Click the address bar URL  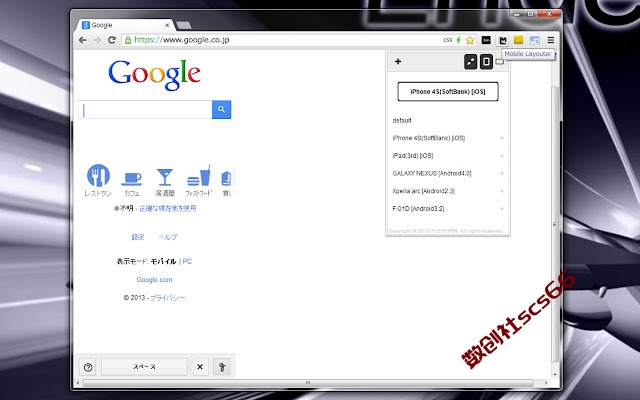[x=182, y=40]
